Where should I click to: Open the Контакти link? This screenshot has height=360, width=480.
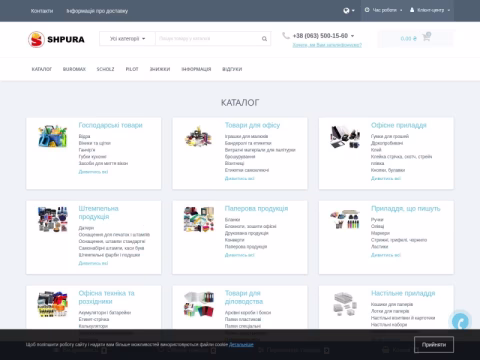tap(42, 11)
